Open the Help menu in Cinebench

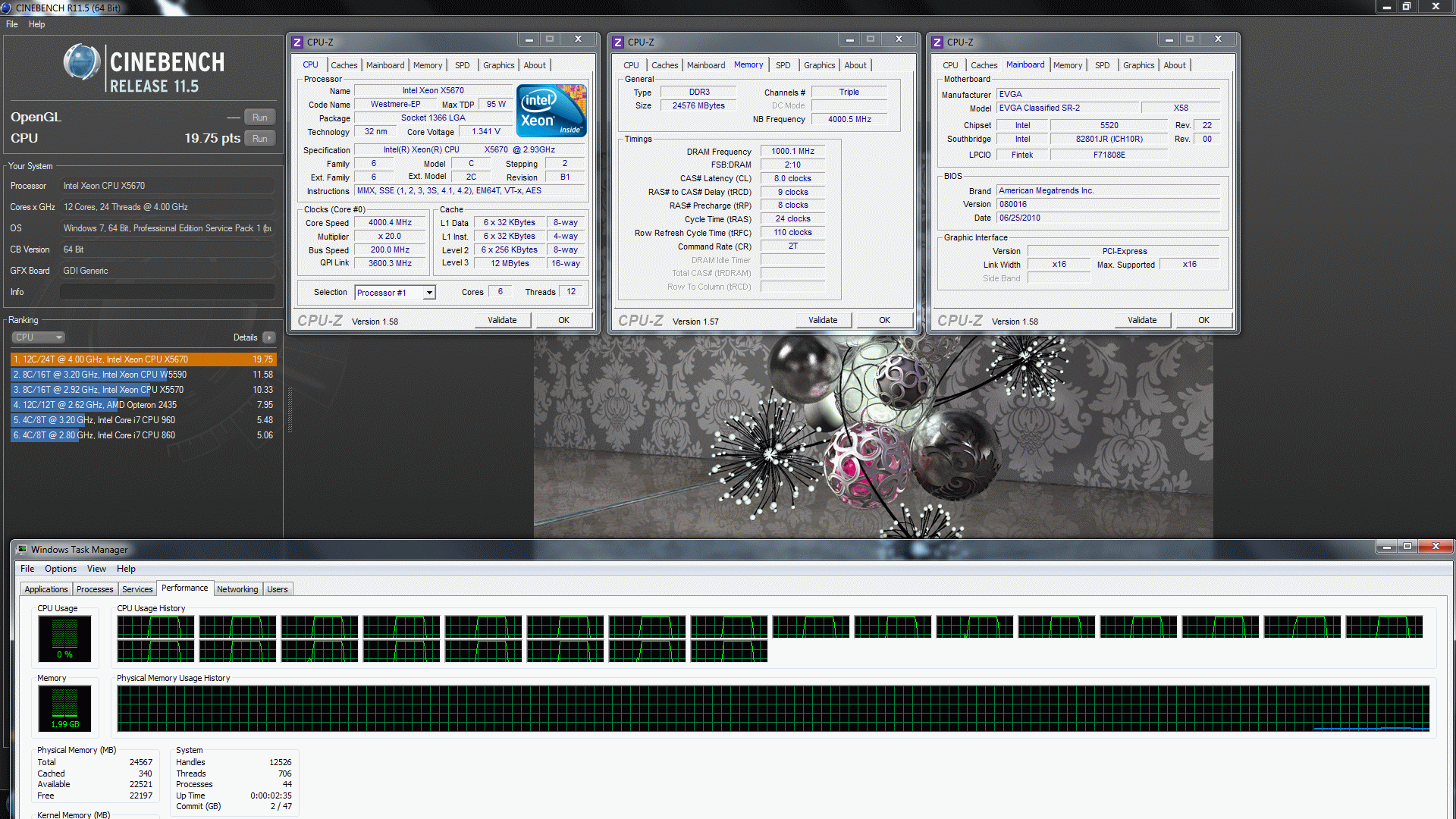[36, 24]
